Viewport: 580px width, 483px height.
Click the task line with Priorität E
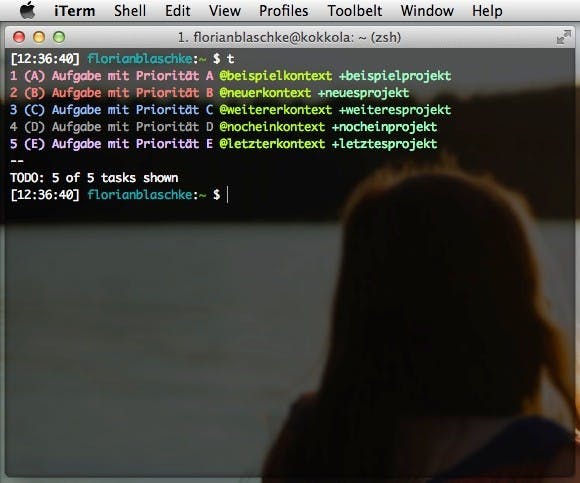click(223, 144)
